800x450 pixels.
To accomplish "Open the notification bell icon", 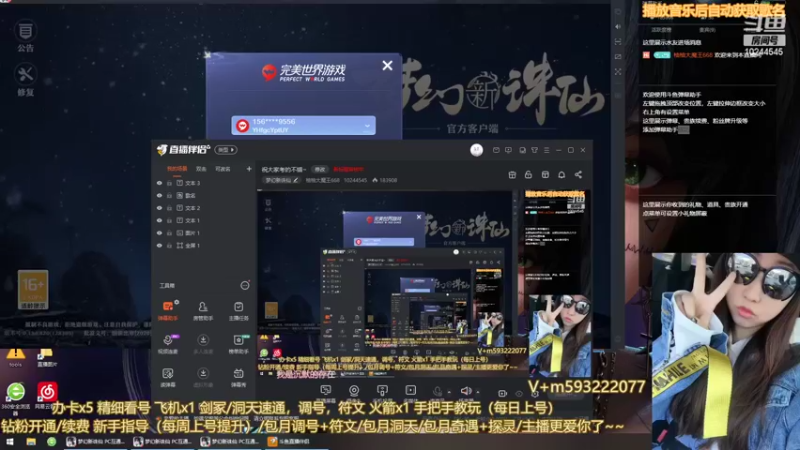I will click(x=561, y=174).
